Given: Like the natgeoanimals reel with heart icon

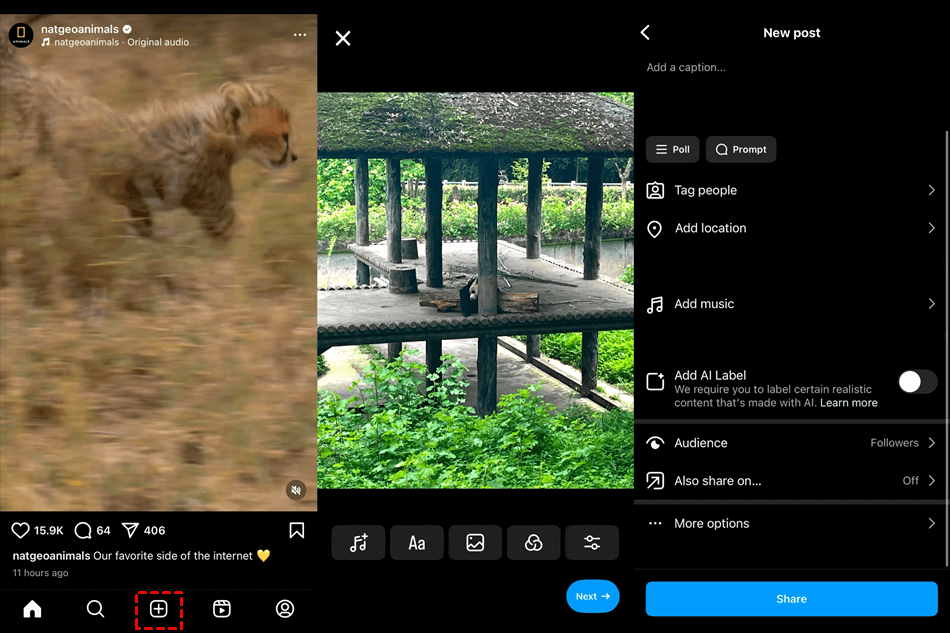Looking at the screenshot, I should 20,531.
